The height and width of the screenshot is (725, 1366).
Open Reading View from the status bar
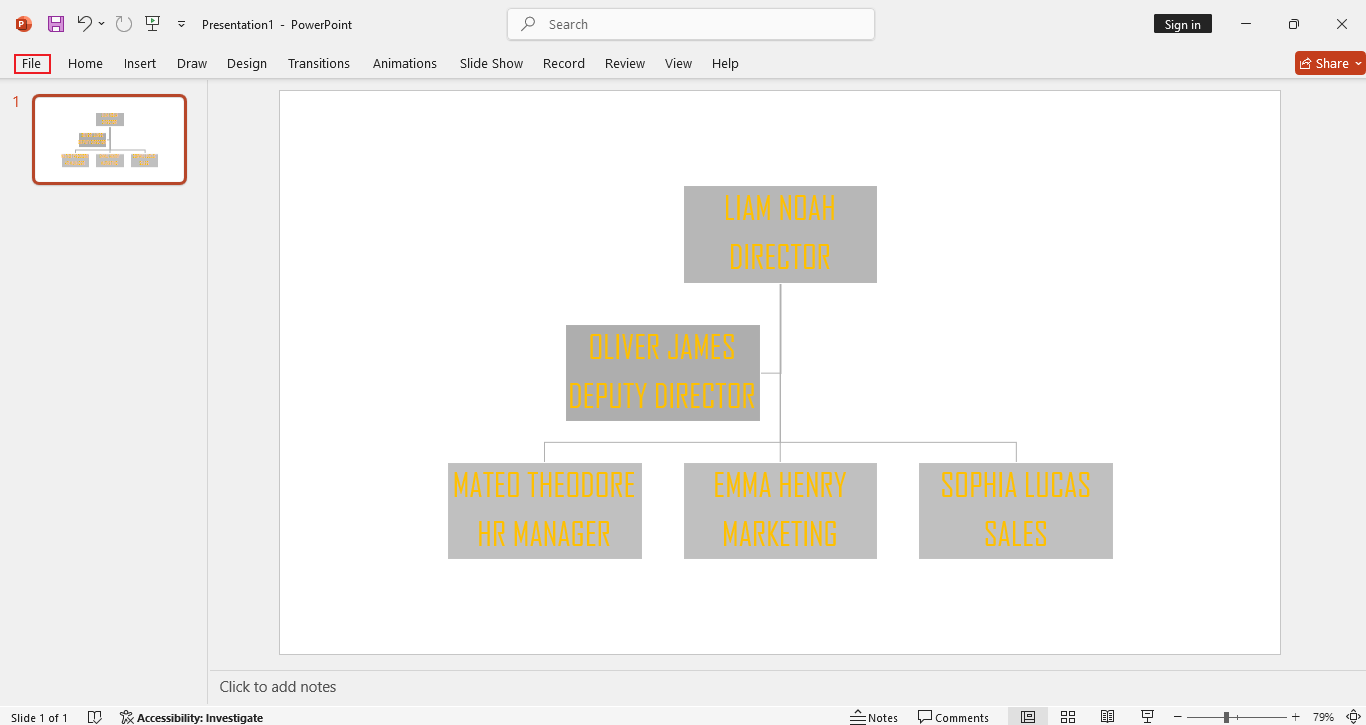coord(1107,717)
